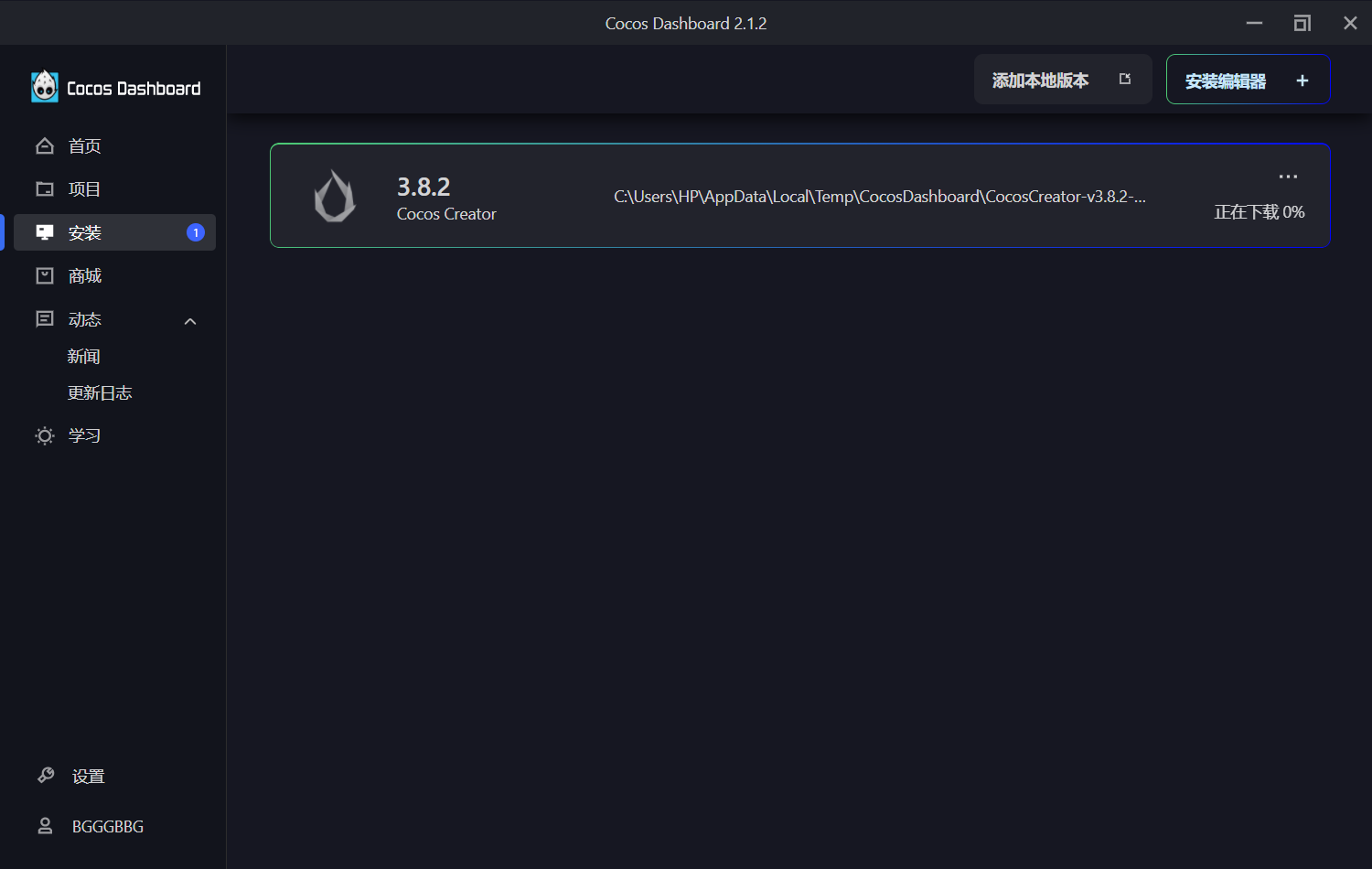Click the Cocos Creator flame icon
The width and height of the screenshot is (1372, 869).
point(335,196)
